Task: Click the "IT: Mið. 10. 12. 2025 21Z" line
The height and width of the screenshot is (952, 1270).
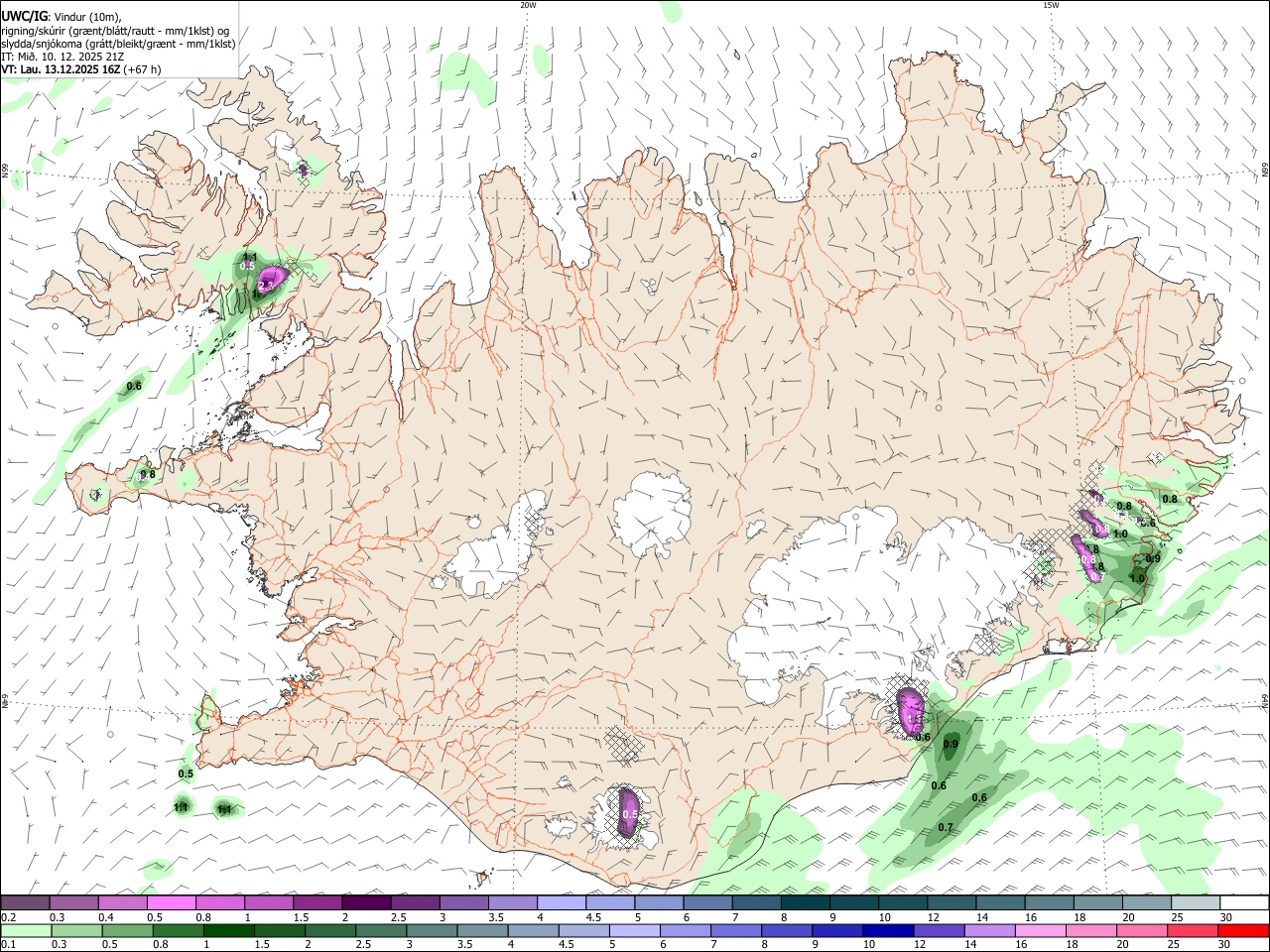Action: (63, 57)
